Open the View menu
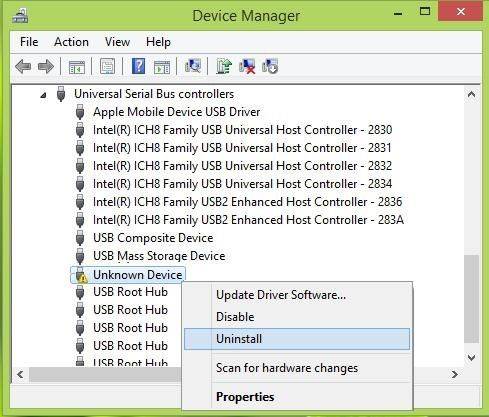489x417 pixels. (117, 42)
